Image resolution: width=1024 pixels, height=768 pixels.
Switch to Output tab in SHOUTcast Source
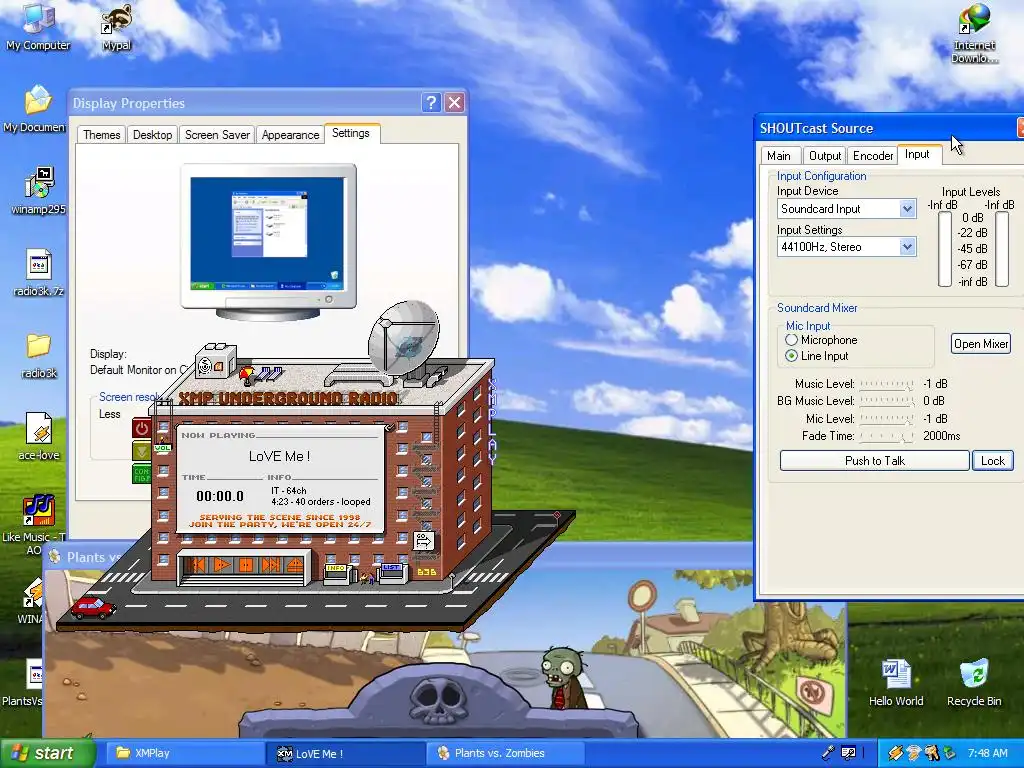[x=825, y=155]
